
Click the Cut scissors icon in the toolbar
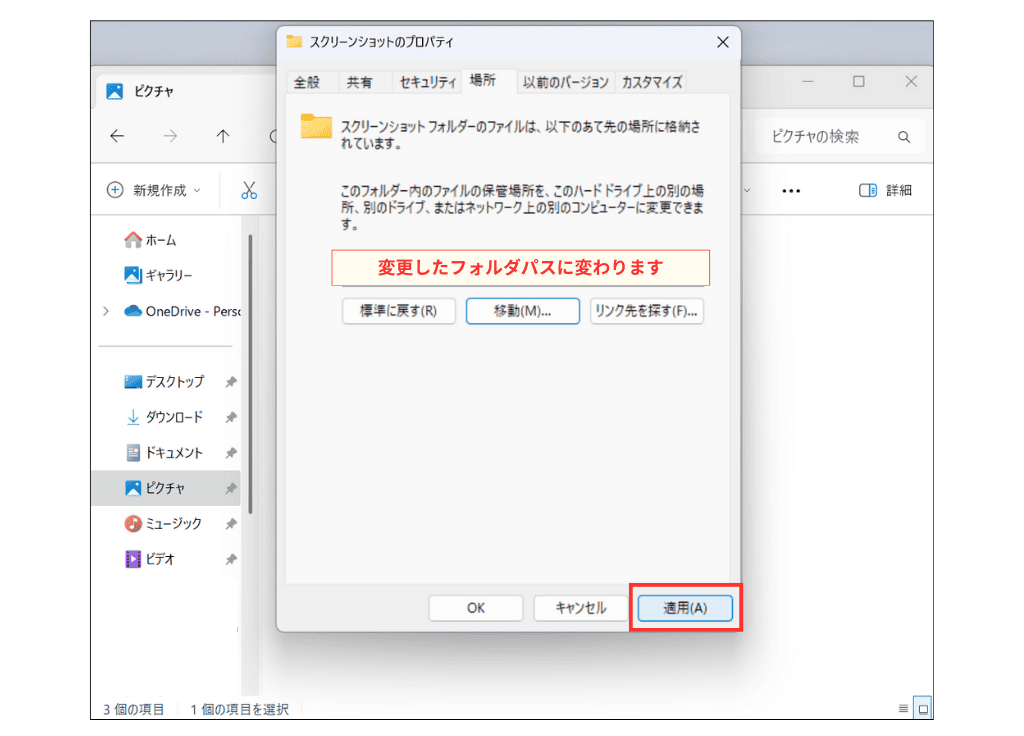click(x=249, y=189)
